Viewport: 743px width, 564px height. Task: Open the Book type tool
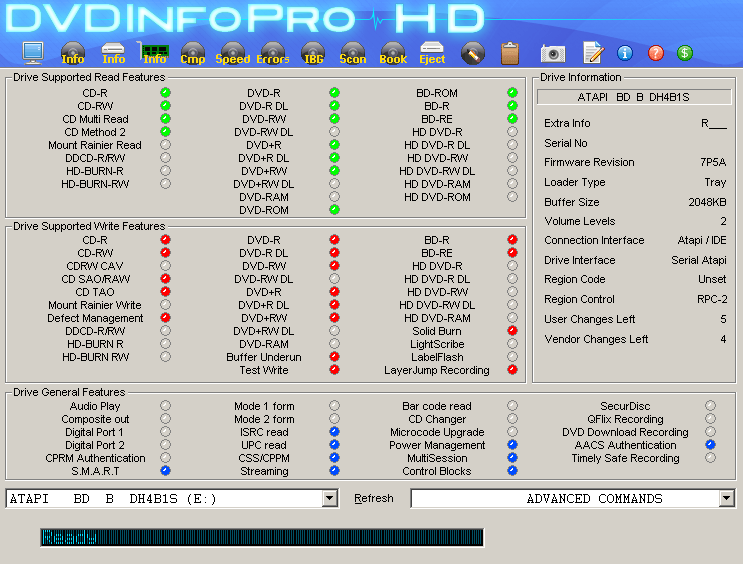tap(393, 53)
